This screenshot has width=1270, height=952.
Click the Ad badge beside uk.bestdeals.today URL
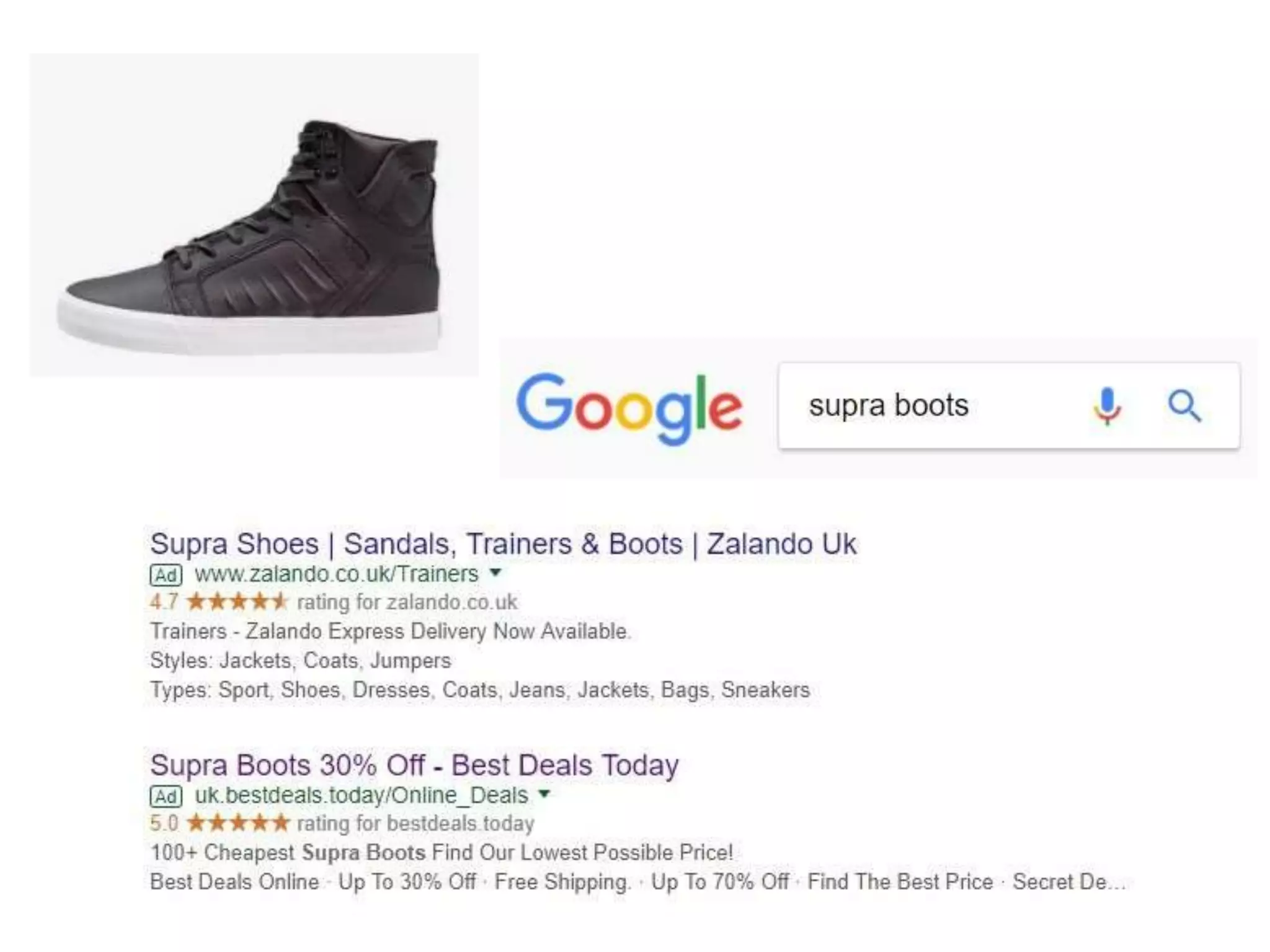[x=166, y=796]
